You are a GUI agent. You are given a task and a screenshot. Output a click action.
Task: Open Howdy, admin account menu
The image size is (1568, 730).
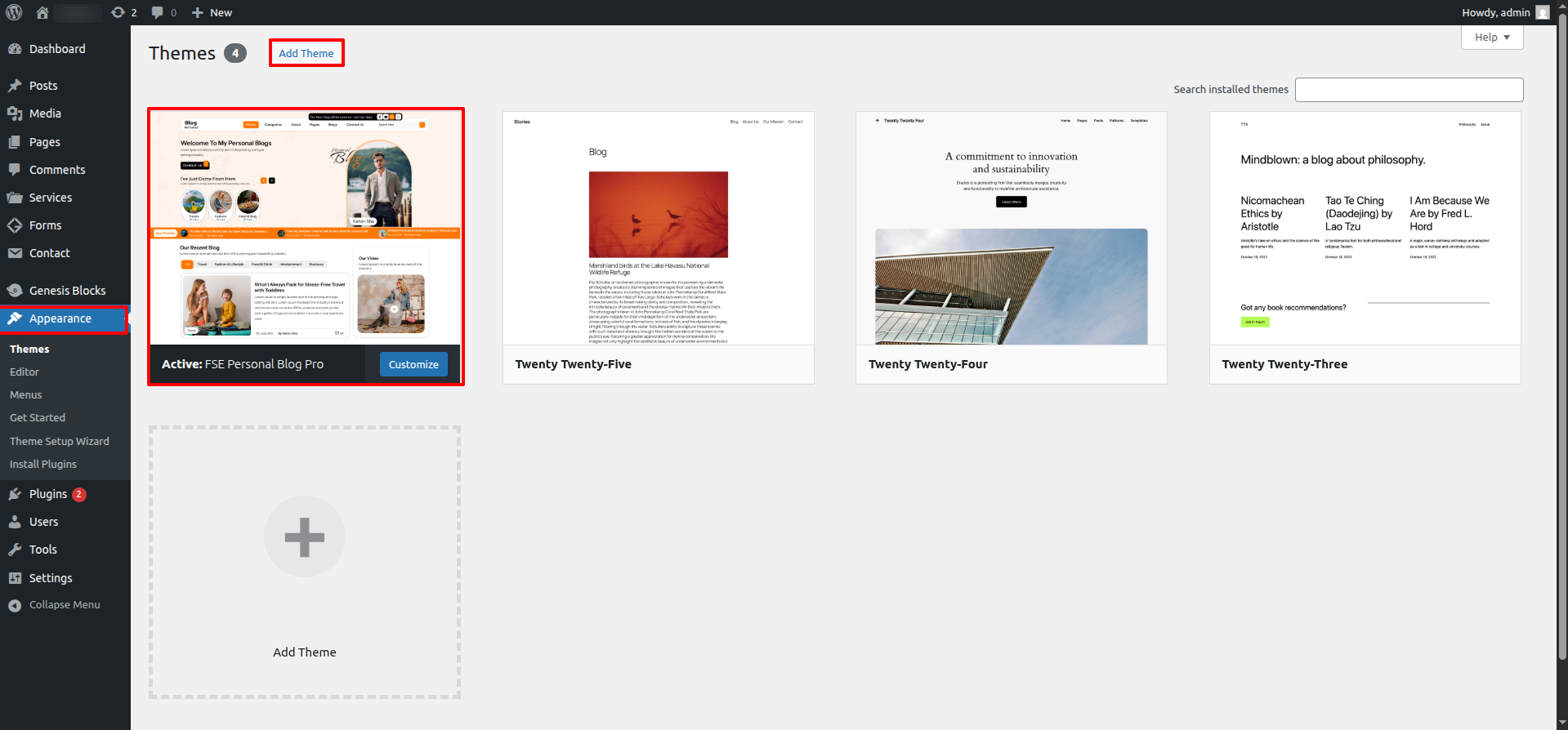point(1503,12)
